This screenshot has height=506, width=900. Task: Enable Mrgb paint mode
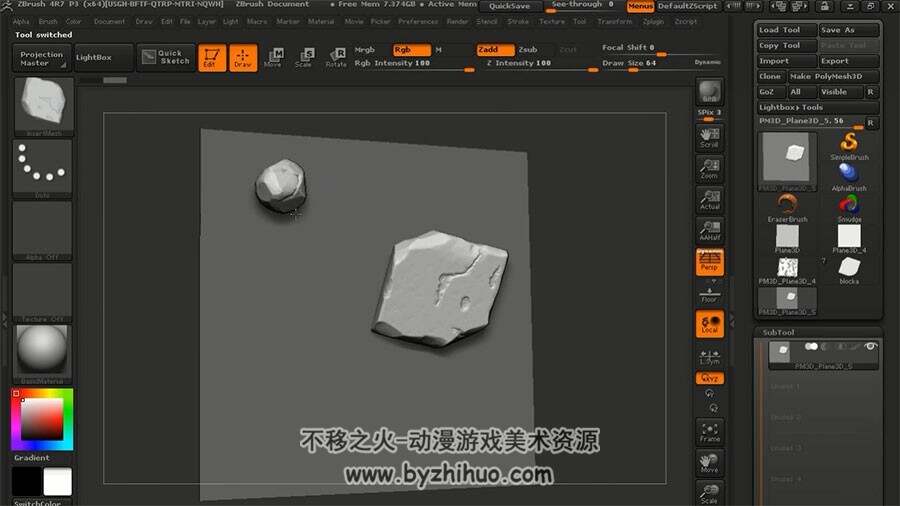[x=364, y=50]
